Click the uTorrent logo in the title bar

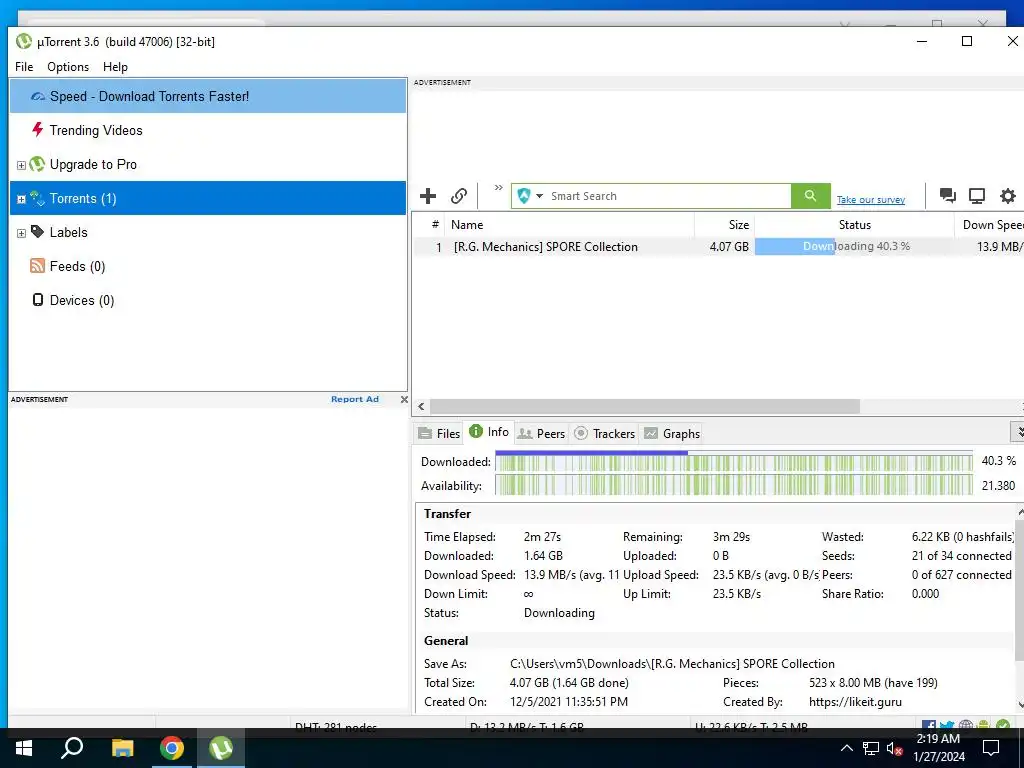24,41
